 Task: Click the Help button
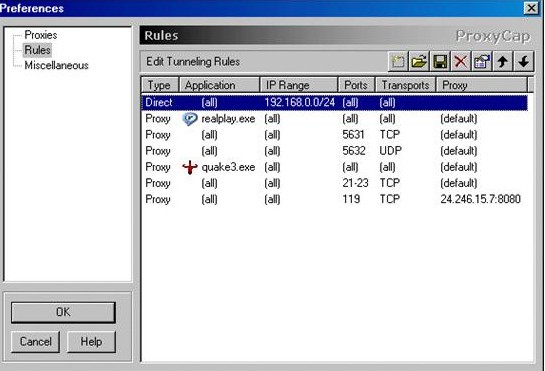pyautogui.click(x=91, y=341)
